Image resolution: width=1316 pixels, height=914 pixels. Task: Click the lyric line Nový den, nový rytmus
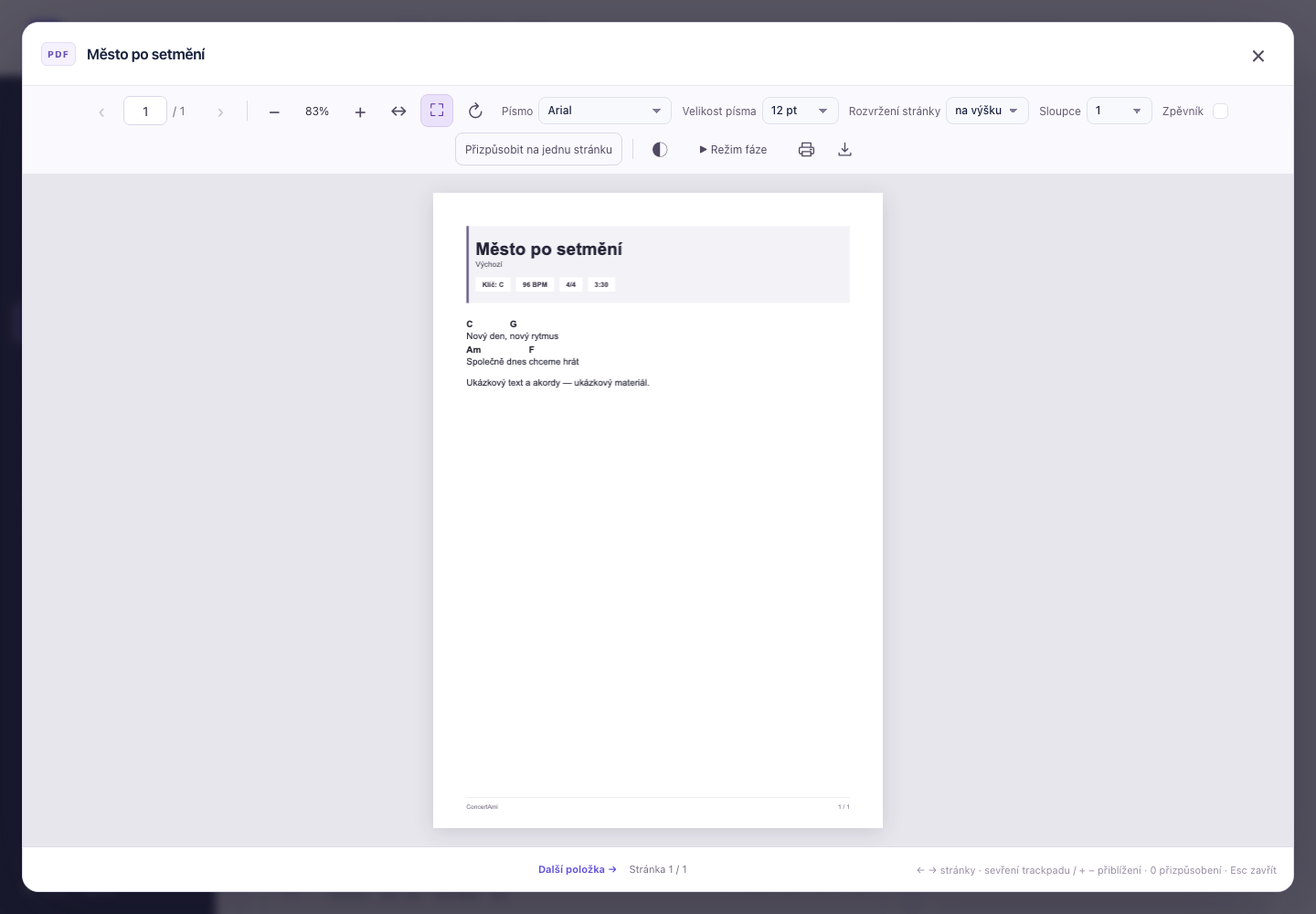coord(513,336)
